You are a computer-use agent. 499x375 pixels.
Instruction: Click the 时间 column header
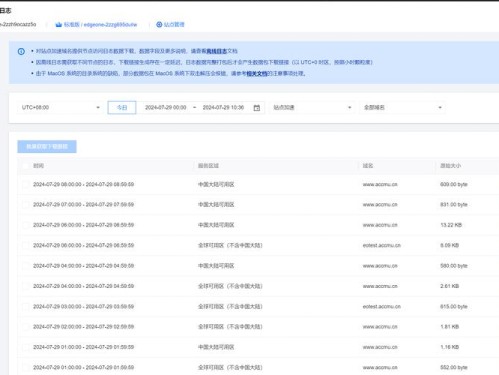(38, 166)
